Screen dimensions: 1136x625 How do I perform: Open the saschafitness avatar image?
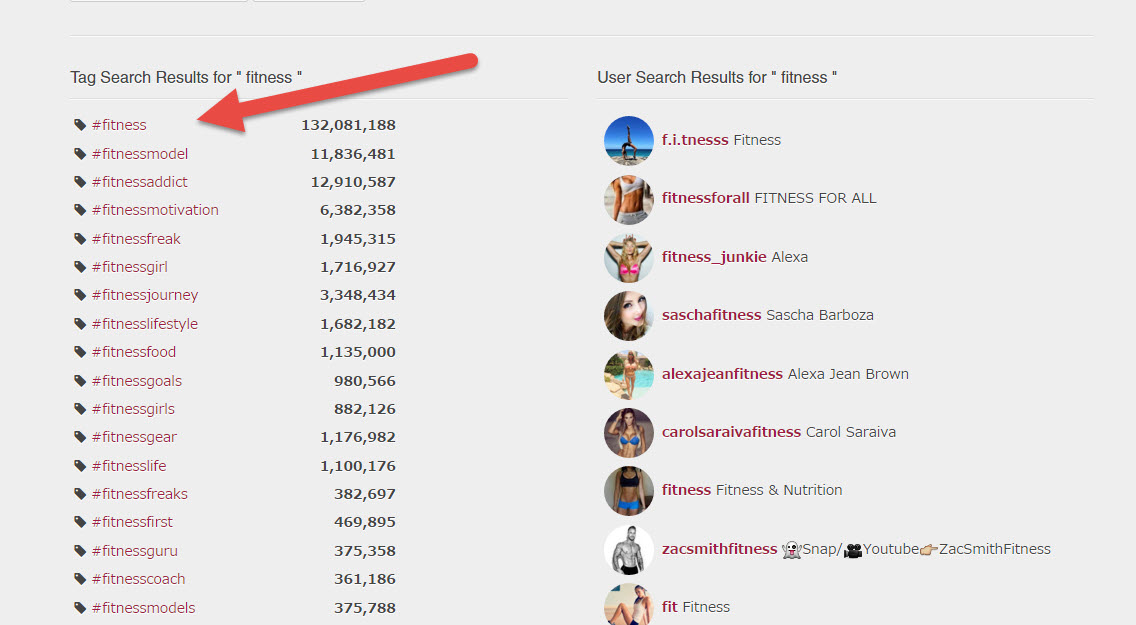(628, 316)
